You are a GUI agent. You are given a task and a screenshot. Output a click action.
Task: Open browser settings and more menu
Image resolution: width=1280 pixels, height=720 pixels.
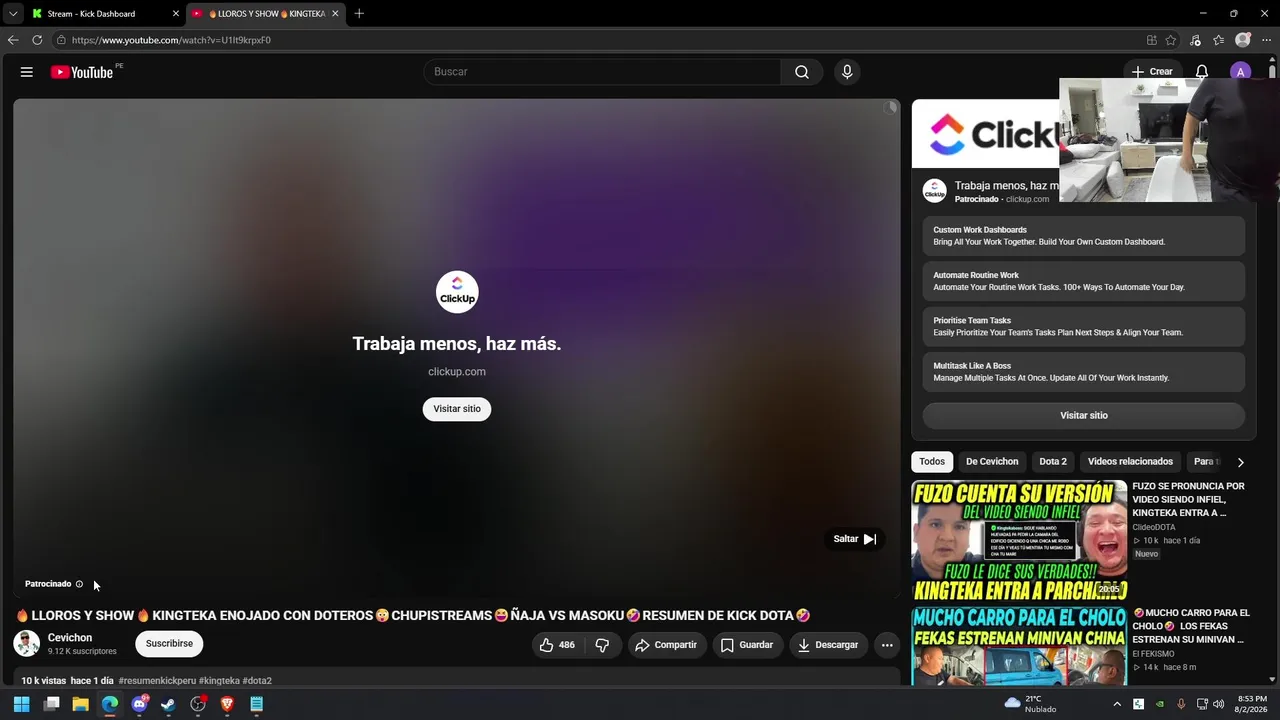[1266, 40]
